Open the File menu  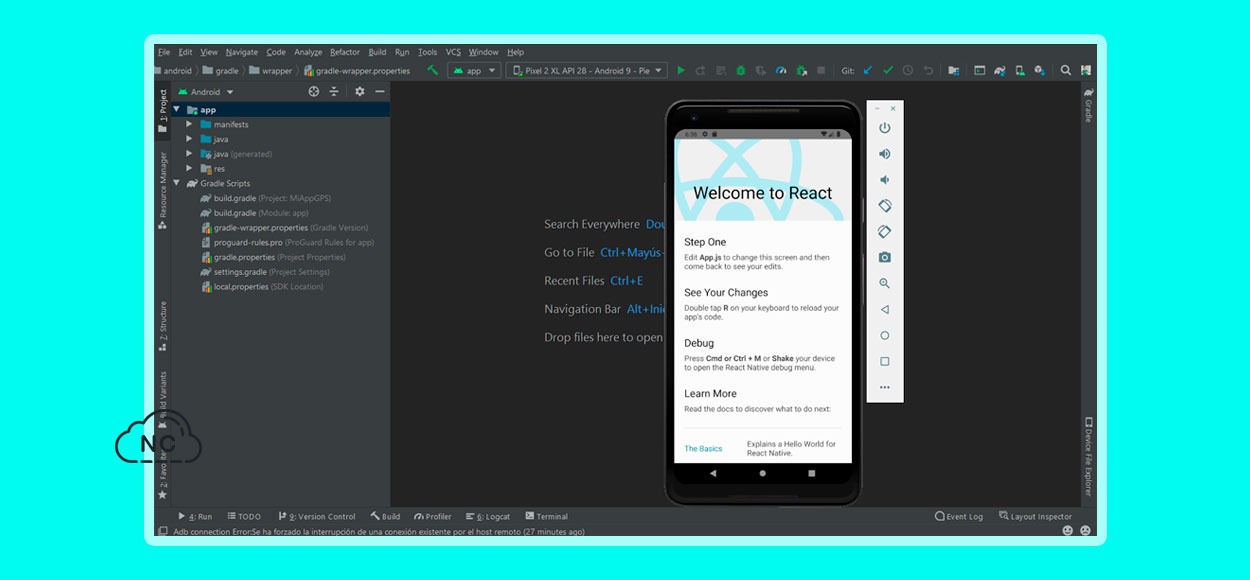163,52
